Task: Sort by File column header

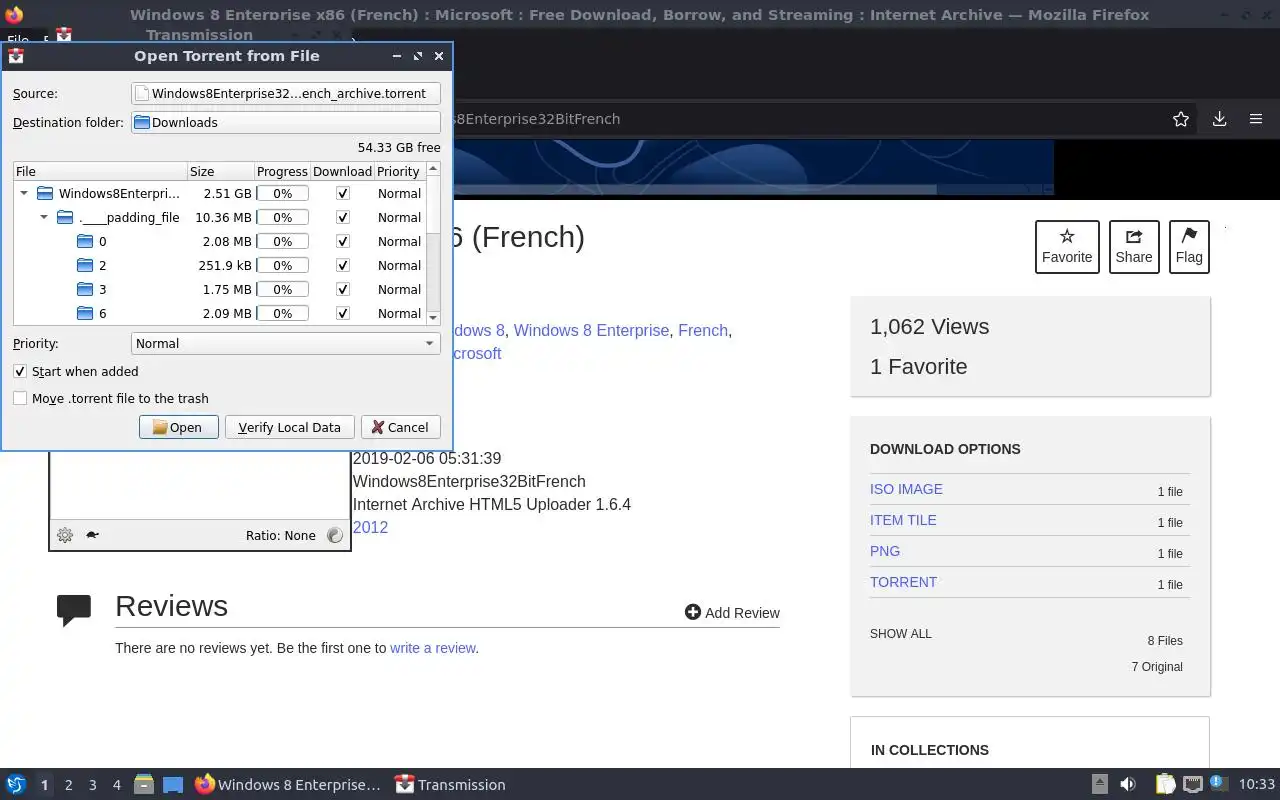Action: pyautogui.click(x=100, y=171)
